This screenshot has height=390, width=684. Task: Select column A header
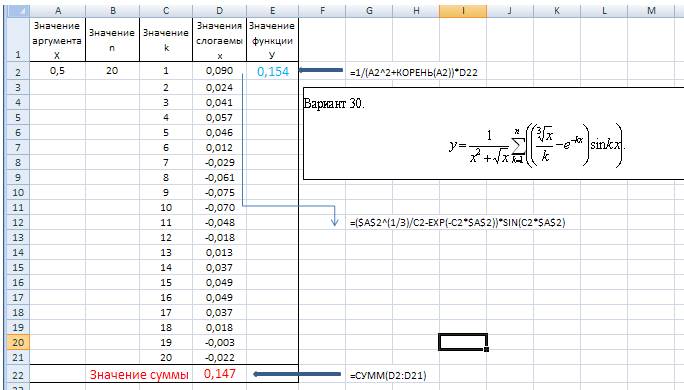coord(58,11)
